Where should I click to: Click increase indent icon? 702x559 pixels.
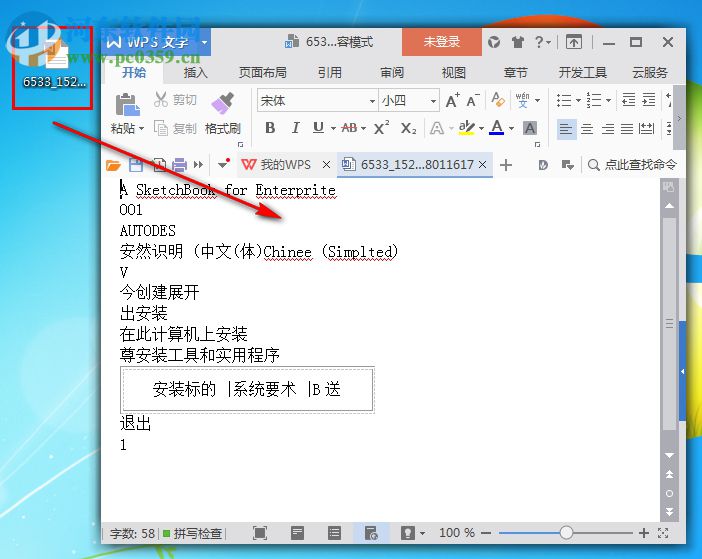tap(649, 100)
